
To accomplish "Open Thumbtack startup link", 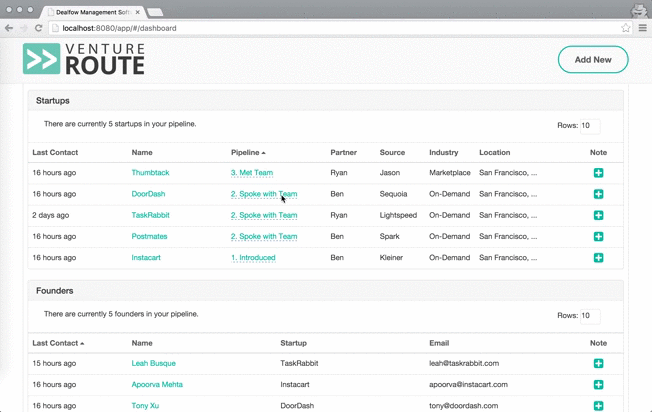I will (x=150, y=173).
